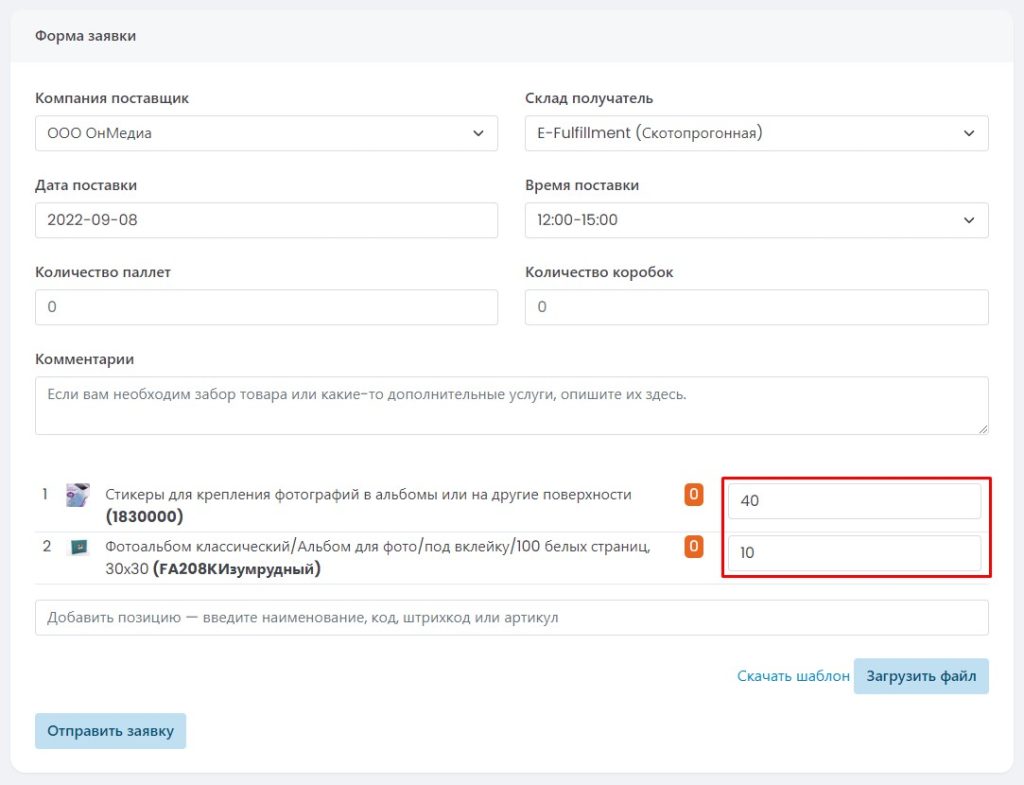Focus the box quantity field
This screenshot has height=785, width=1024.
tap(756, 307)
